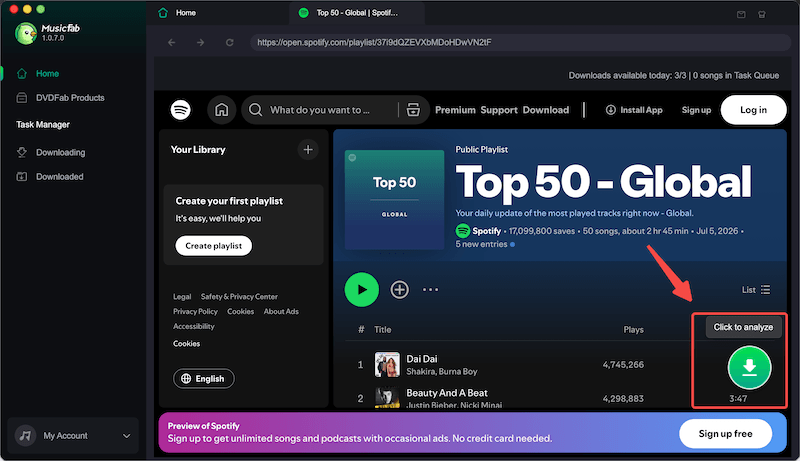Click Install App
Viewport: 800px width, 461px height.
coord(634,110)
